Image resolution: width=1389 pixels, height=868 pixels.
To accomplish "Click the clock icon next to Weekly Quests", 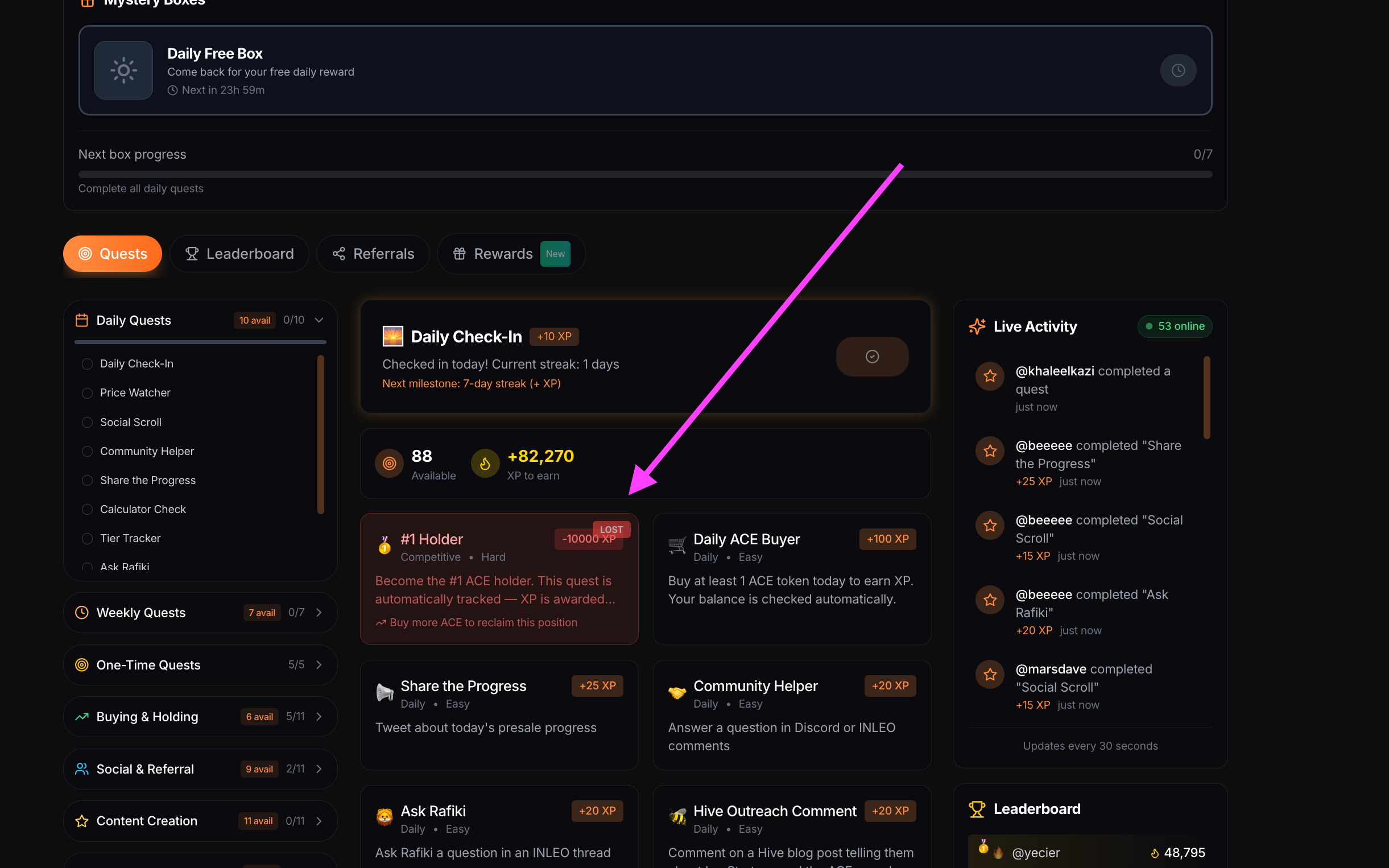I will (x=81, y=612).
